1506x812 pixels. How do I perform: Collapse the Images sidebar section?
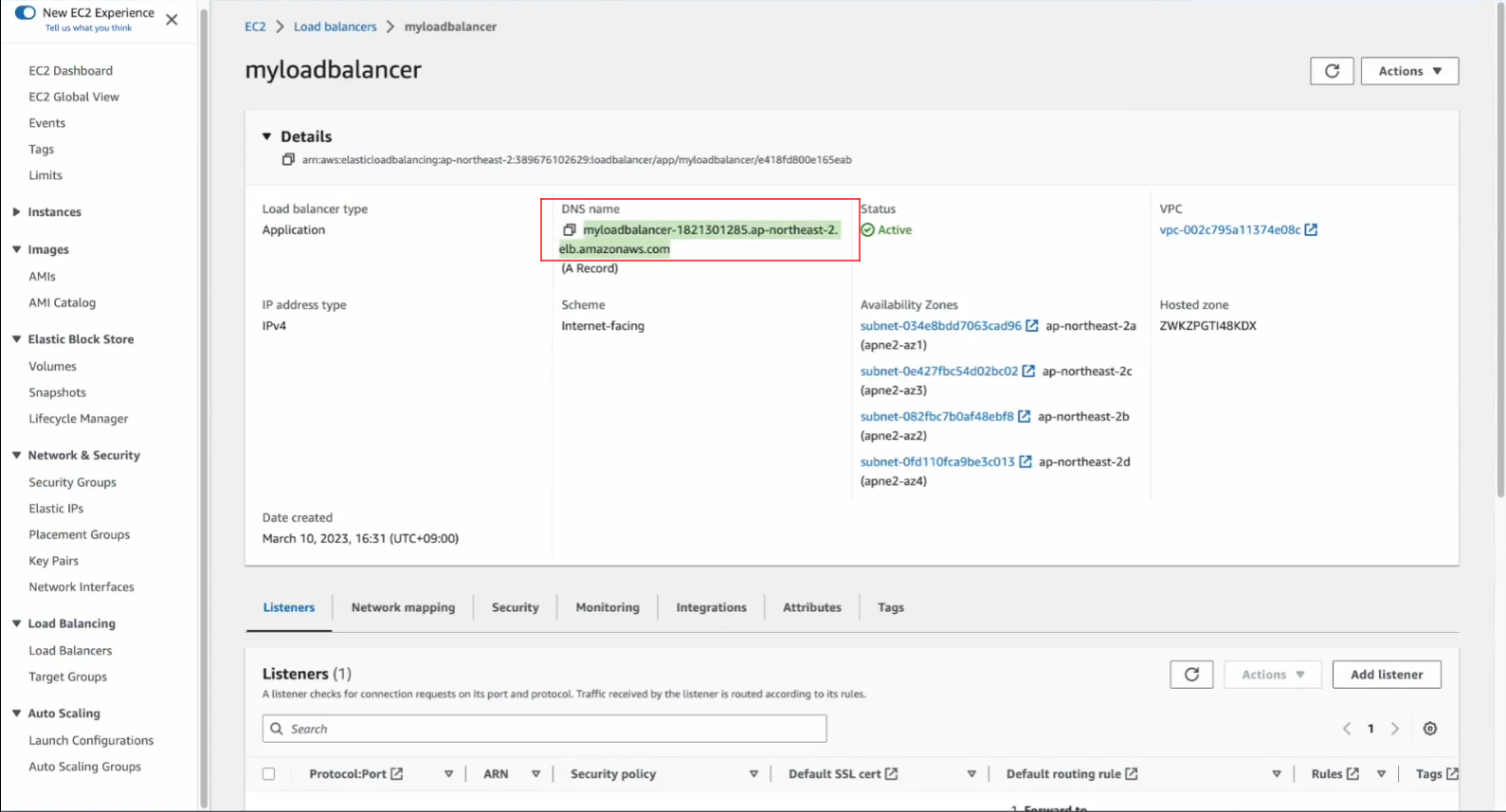pos(16,249)
